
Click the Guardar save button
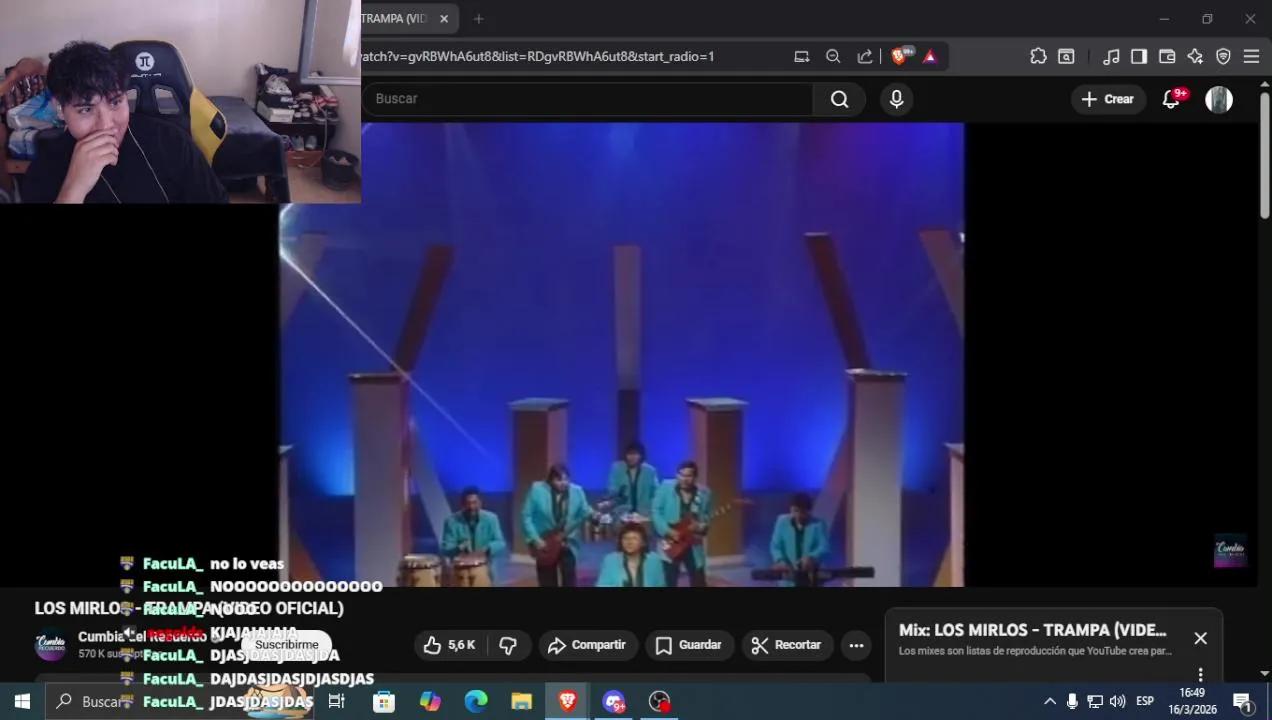point(689,645)
